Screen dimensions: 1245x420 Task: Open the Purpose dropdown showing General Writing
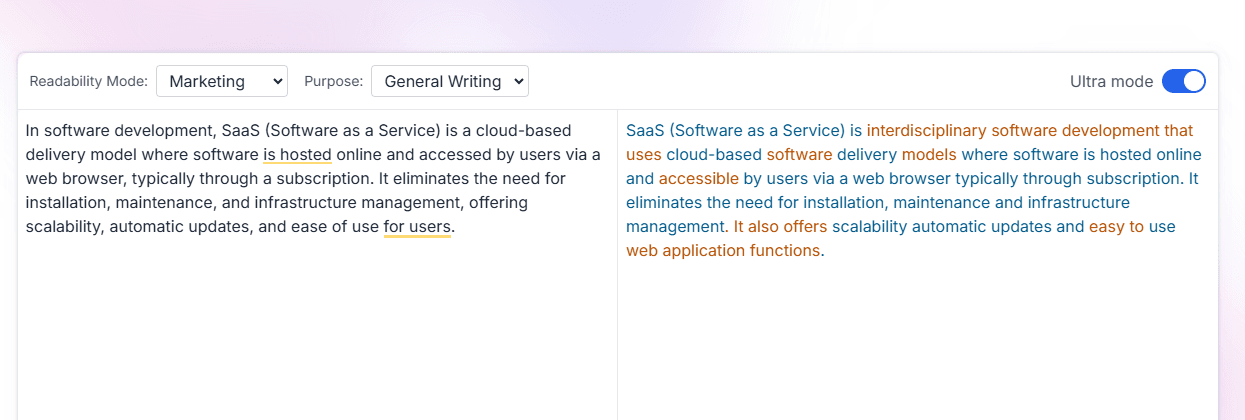(x=450, y=81)
